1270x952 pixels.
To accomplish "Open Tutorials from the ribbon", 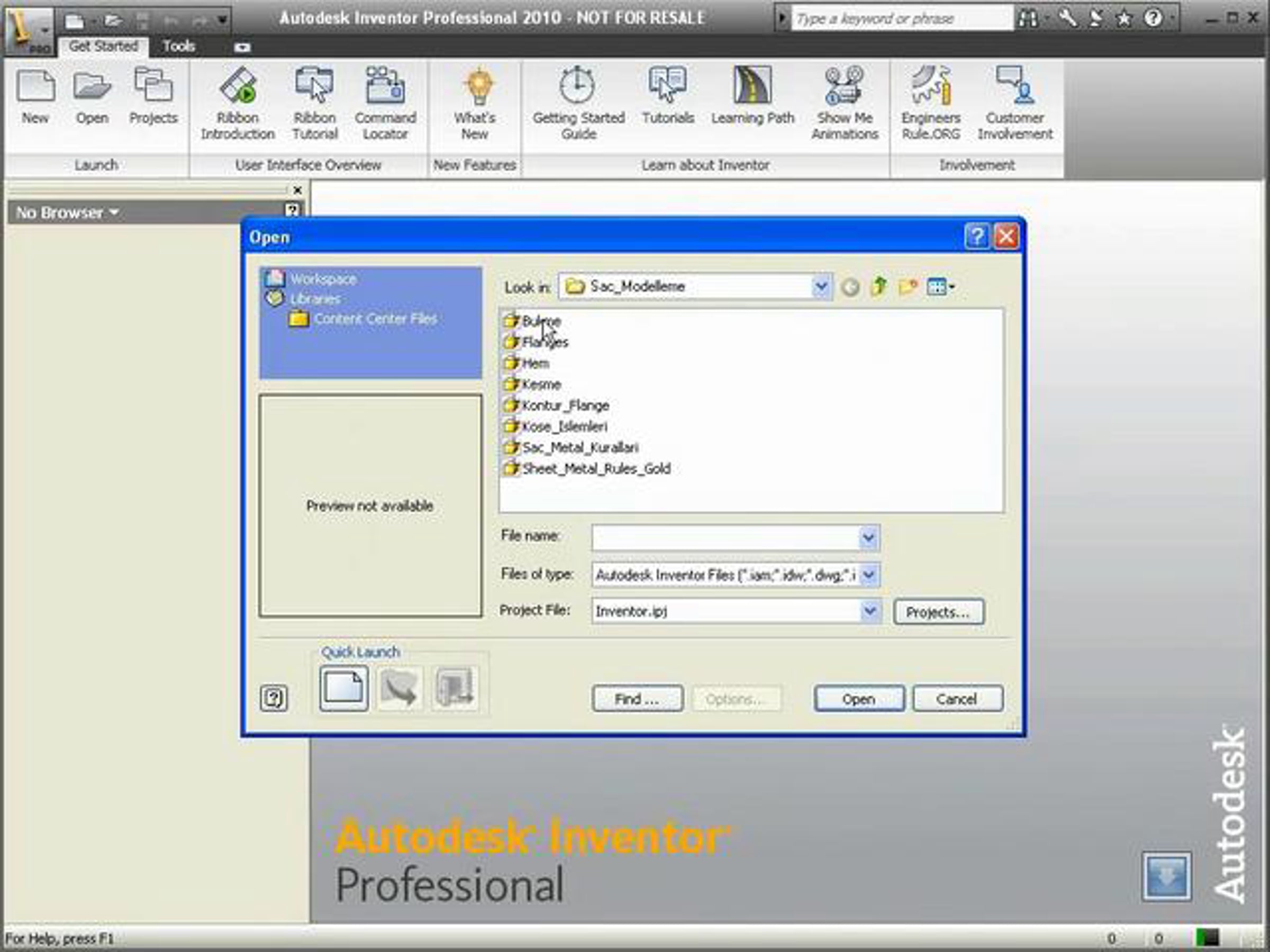I will click(x=668, y=95).
